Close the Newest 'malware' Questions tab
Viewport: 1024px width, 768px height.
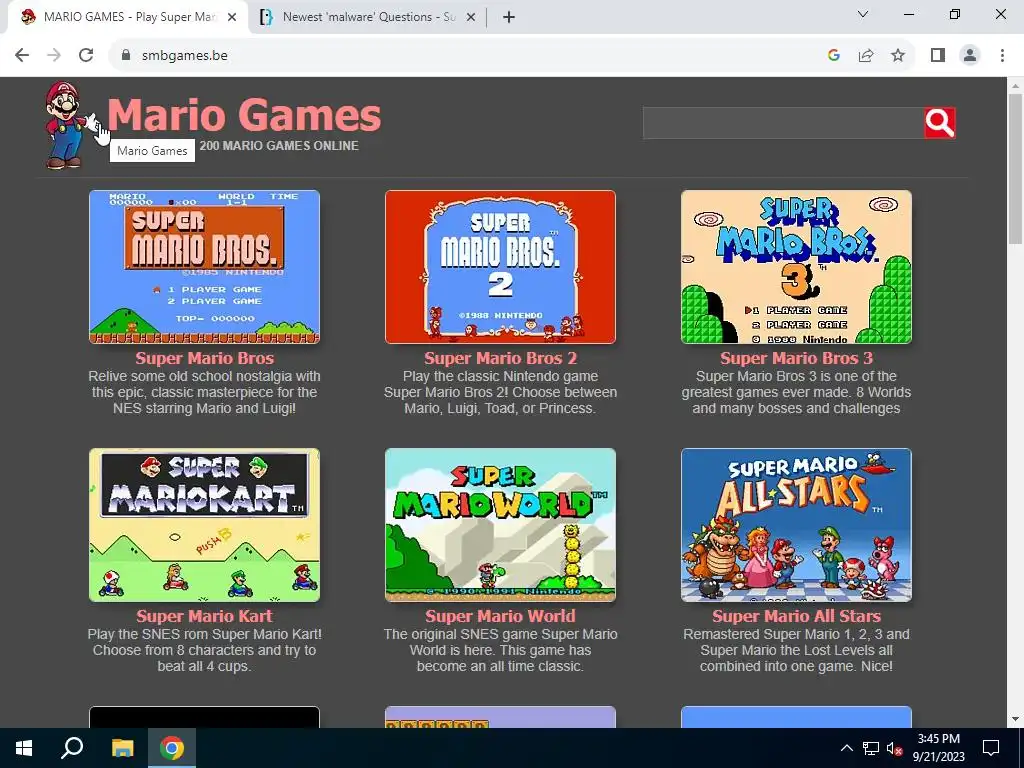[470, 17]
